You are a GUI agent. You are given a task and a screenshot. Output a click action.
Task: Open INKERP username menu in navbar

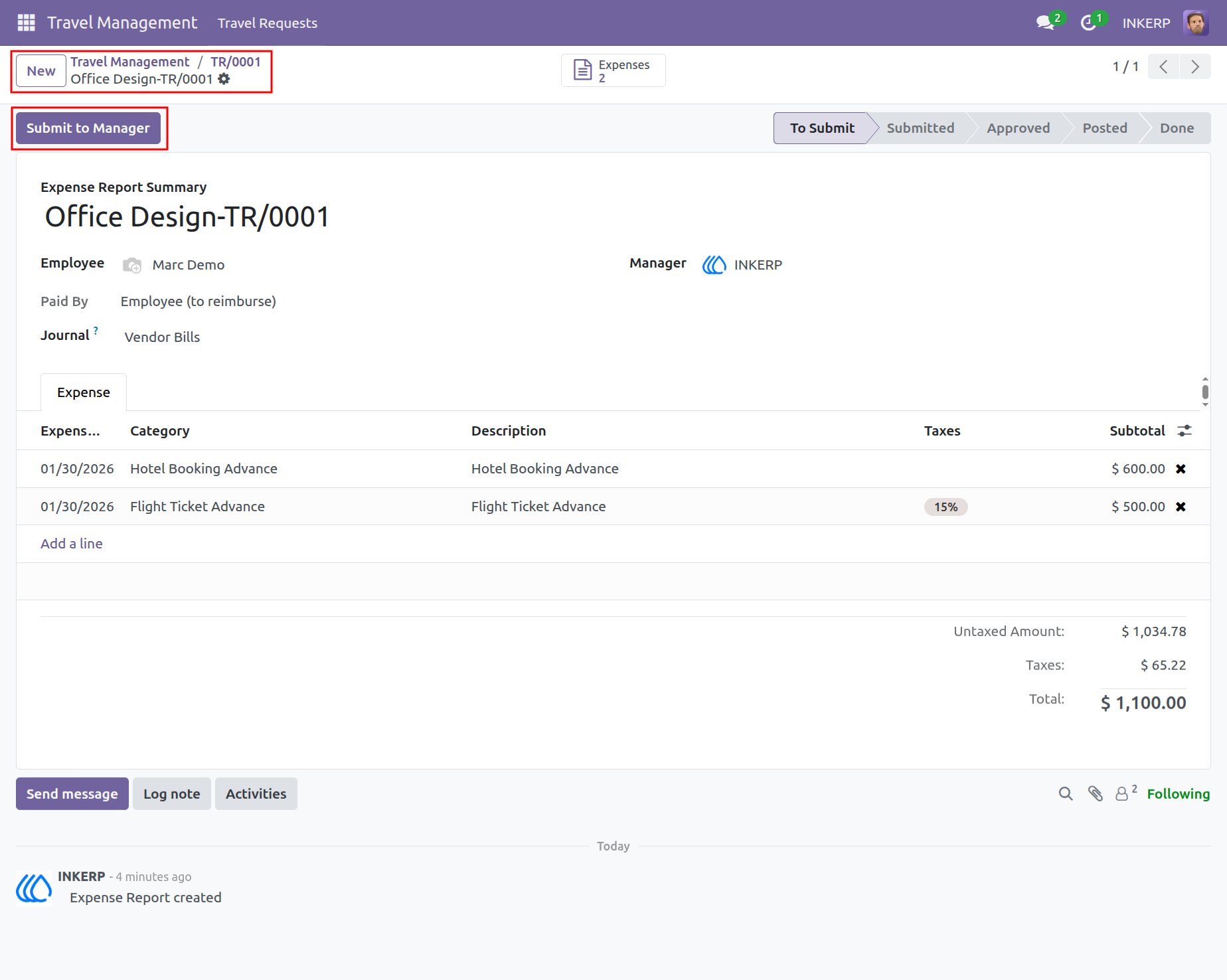(1146, 23)
